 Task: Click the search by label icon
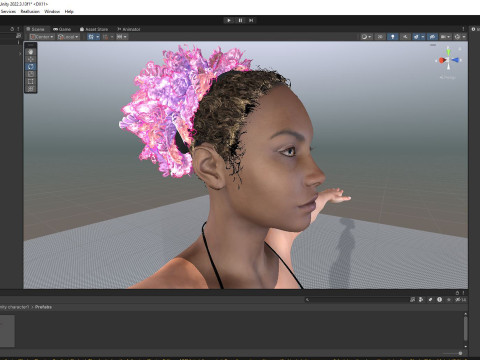(x=430, y=300)
